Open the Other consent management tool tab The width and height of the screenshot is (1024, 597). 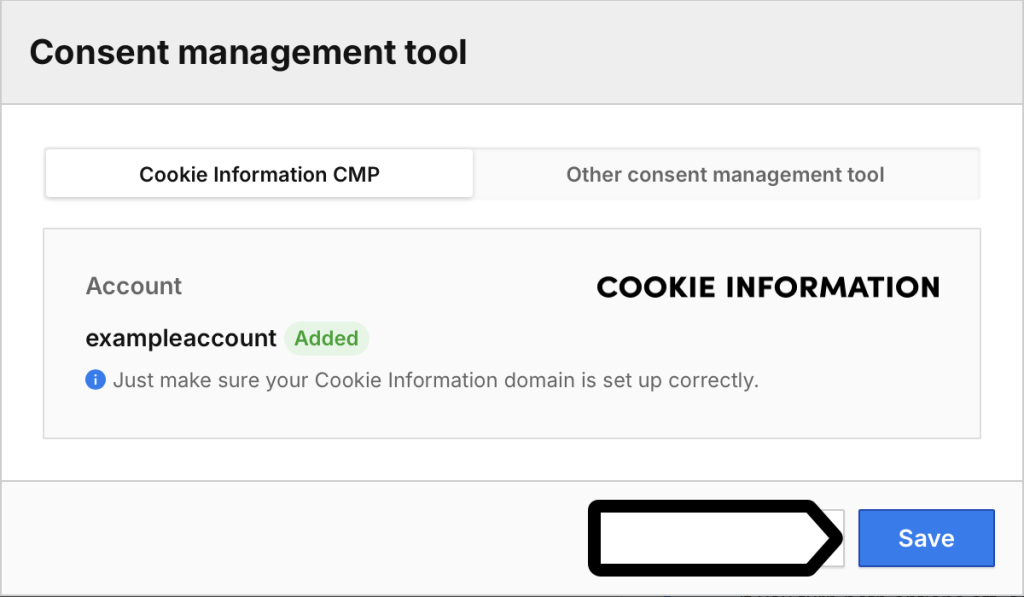[x=725, y=174]
